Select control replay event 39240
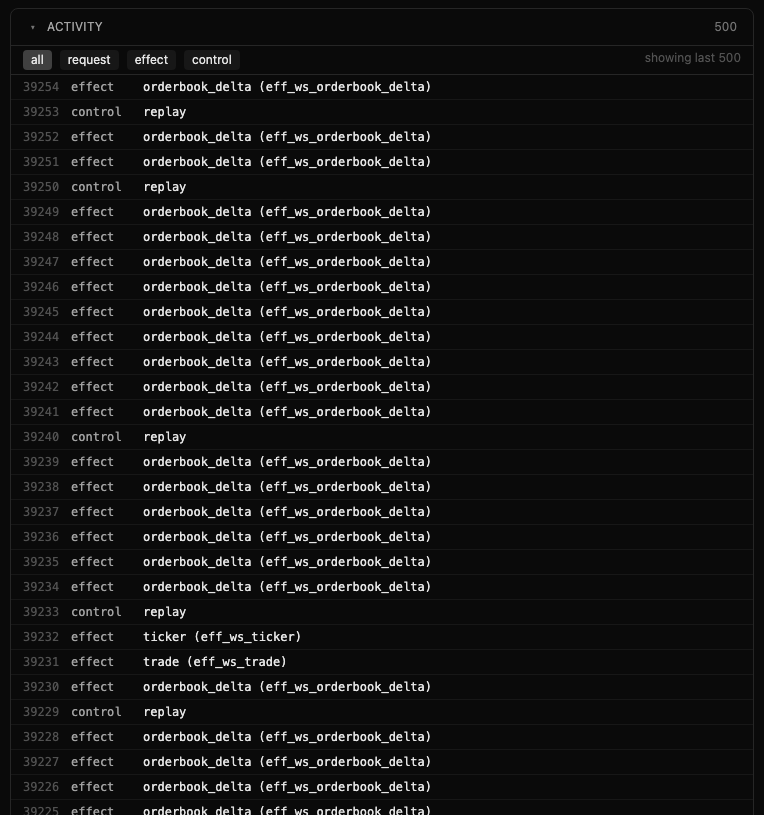This screenshot has height=815, width=764. point(382,437)
